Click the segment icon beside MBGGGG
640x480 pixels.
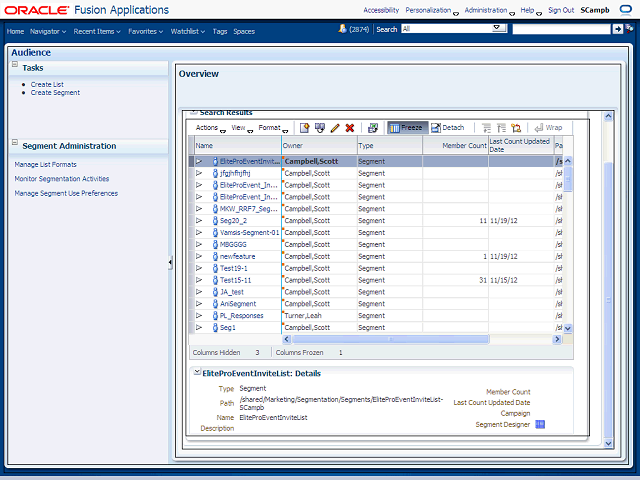click(x=215, y=244)
